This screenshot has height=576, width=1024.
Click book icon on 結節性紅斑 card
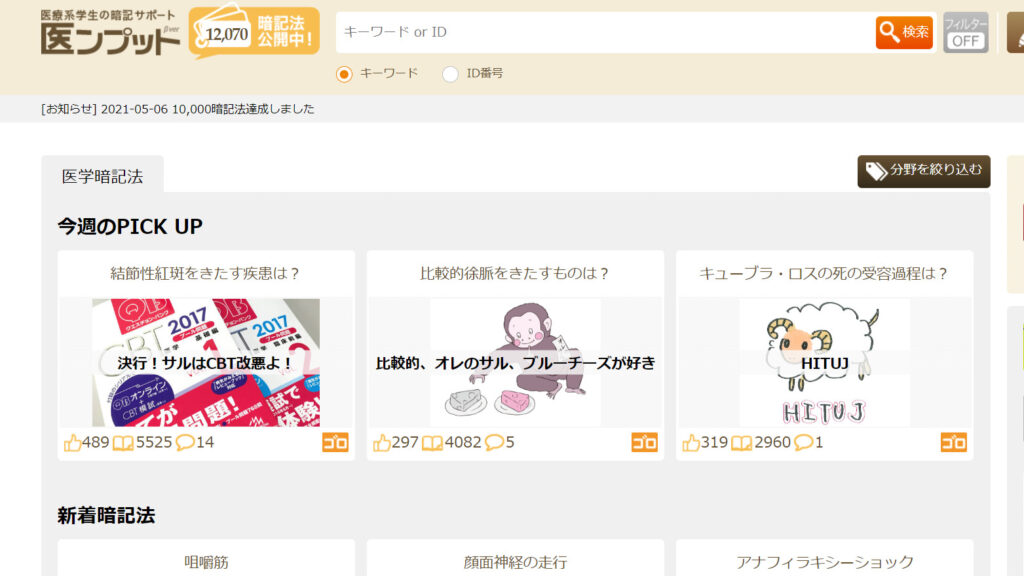tap(123, 442)
